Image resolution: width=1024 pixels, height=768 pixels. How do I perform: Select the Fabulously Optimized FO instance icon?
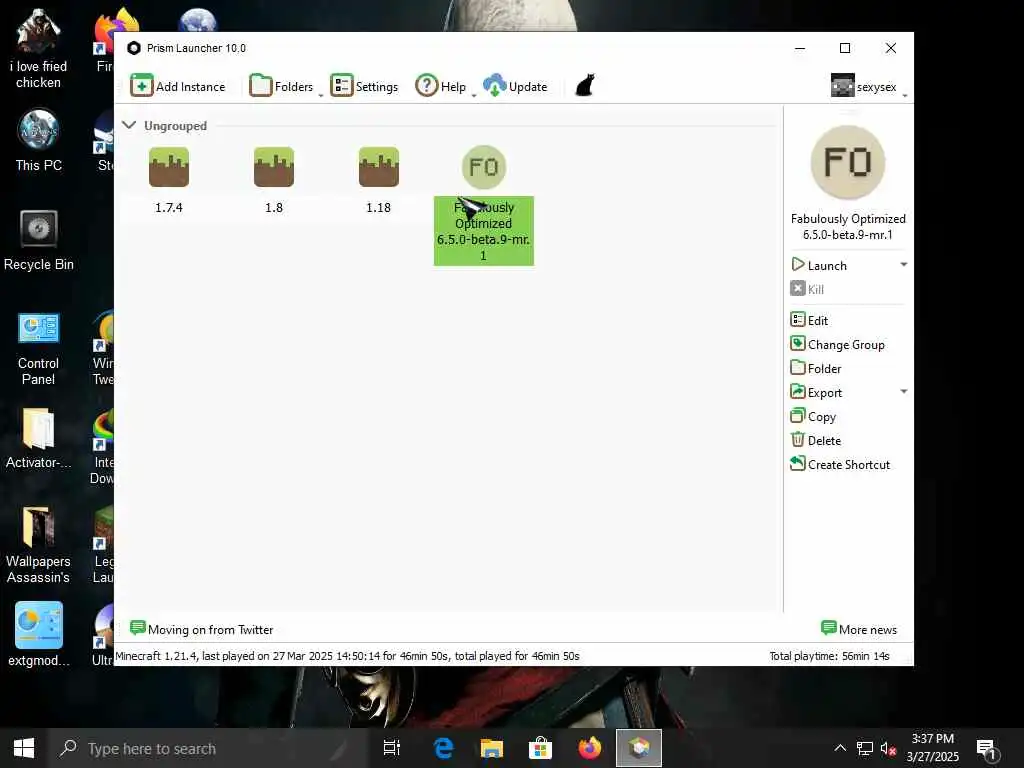pyautogui.click(x=484, y=167)
